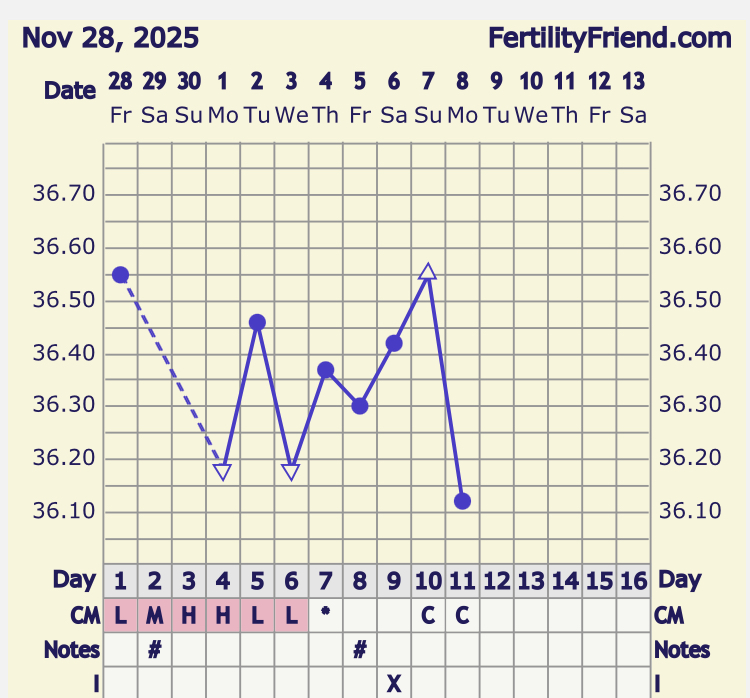Click the temperature point on cycle day 5
Screen dimensions: 750x698
(257, 322)
